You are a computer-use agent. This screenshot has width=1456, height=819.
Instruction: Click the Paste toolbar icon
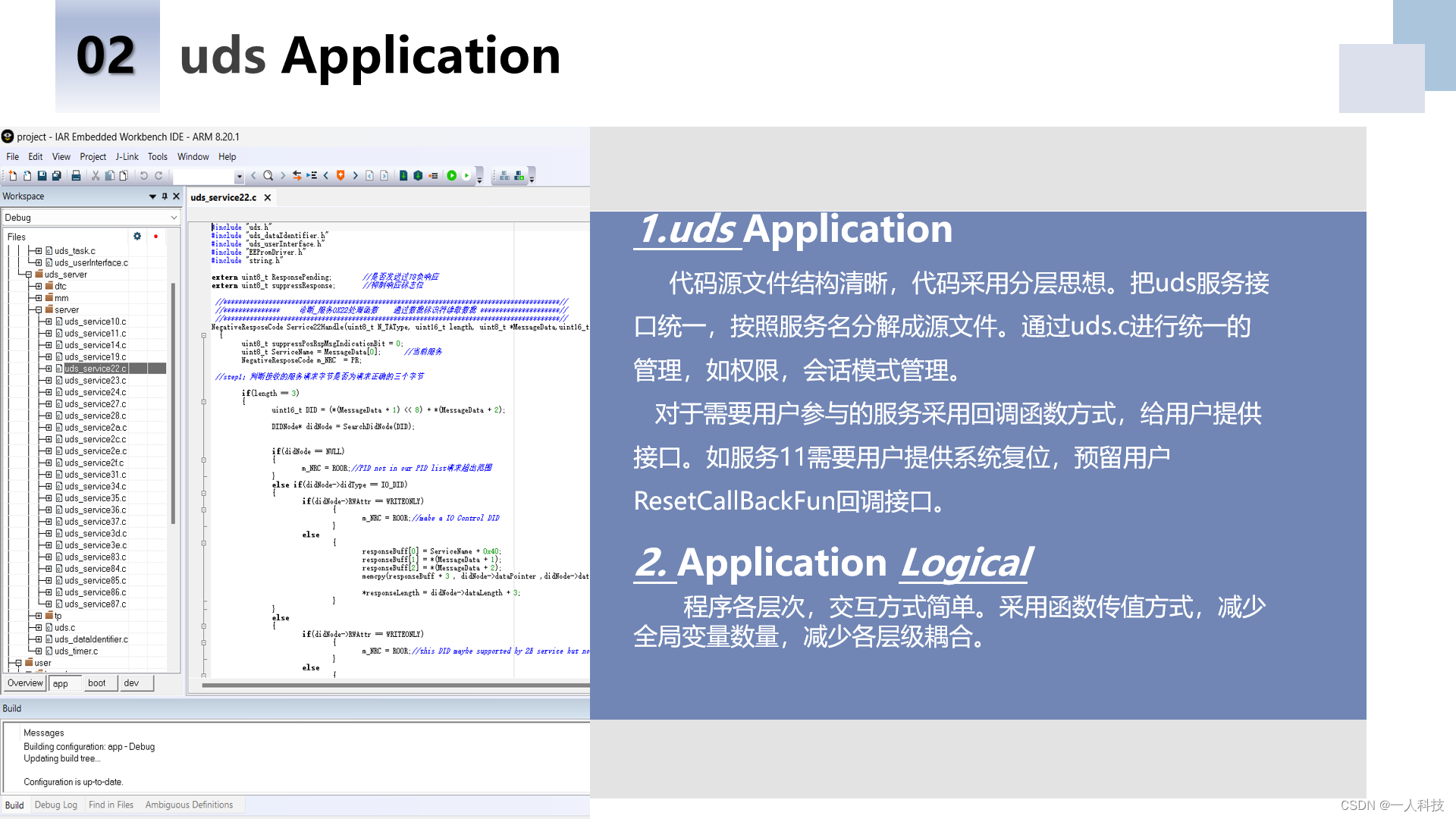[x=124, y=175]
